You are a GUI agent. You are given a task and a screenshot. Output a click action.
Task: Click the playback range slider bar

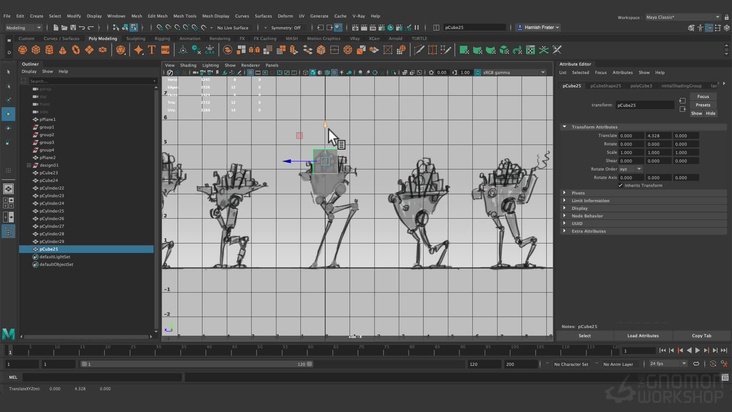(196, 364)
